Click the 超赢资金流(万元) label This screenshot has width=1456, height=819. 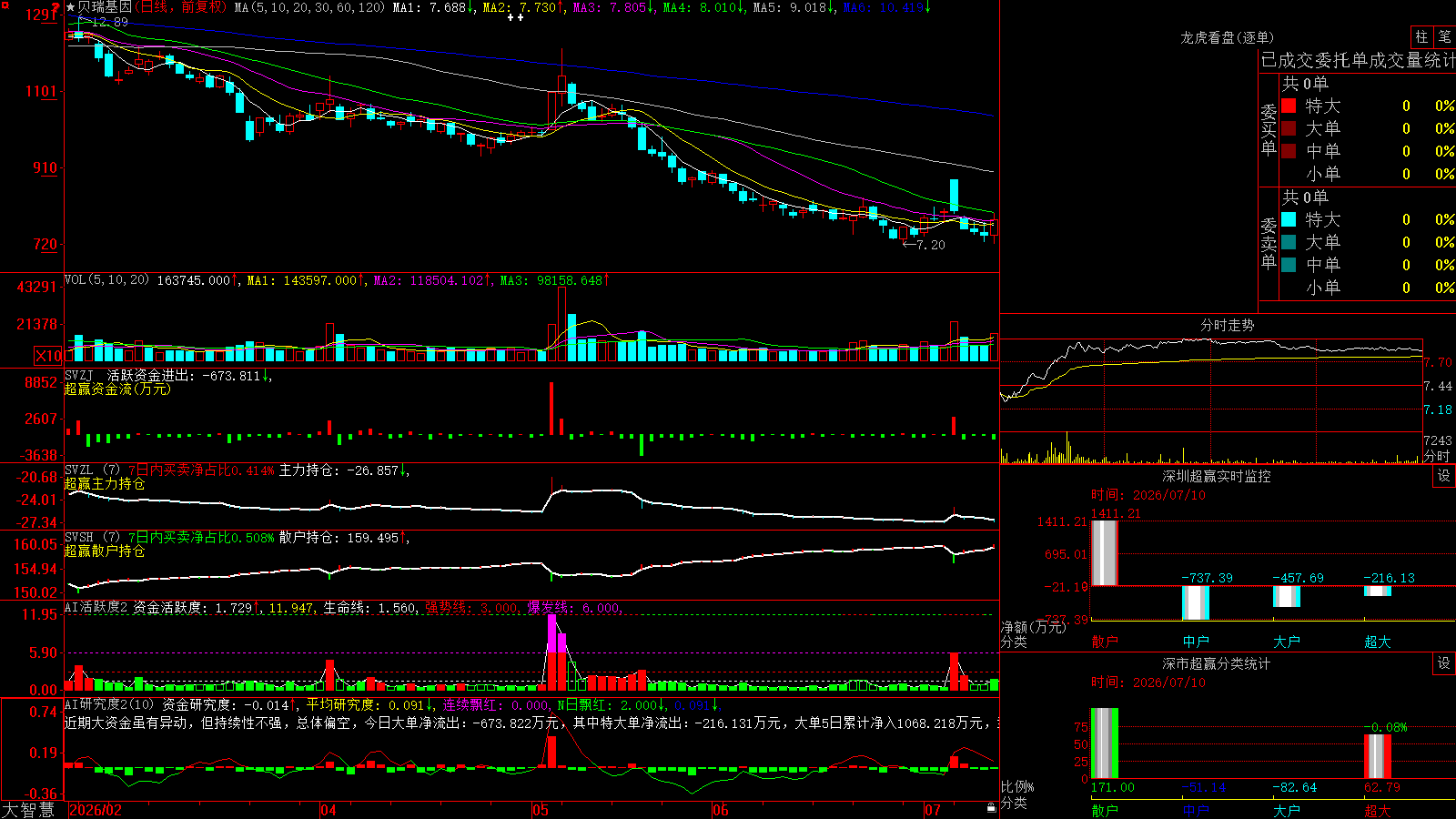117,389
